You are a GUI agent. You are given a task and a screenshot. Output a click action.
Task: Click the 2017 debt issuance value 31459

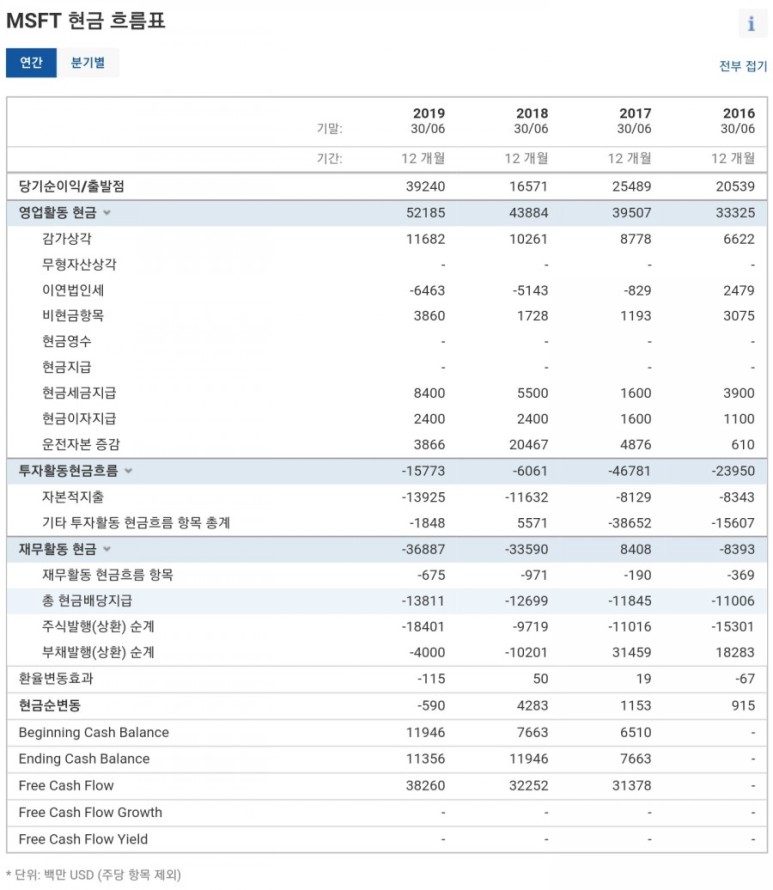coord(632,652)
